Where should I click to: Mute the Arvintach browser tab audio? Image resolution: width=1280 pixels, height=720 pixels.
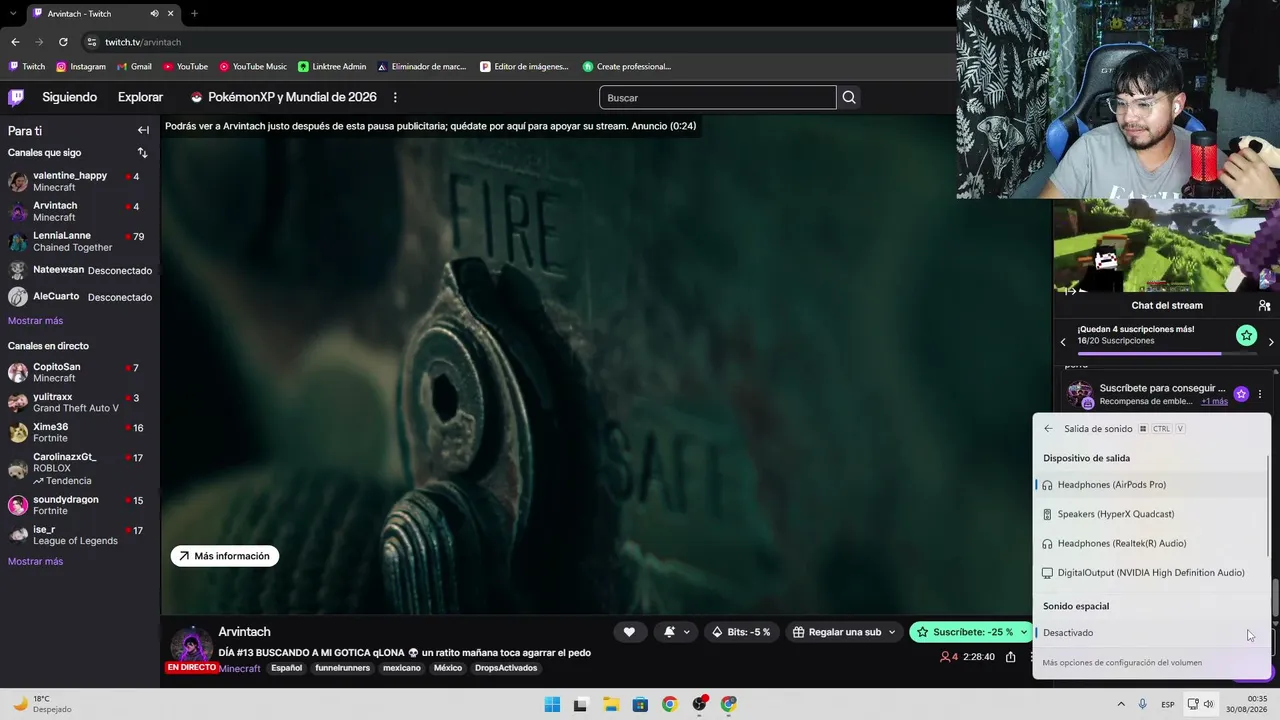(154, 14)
